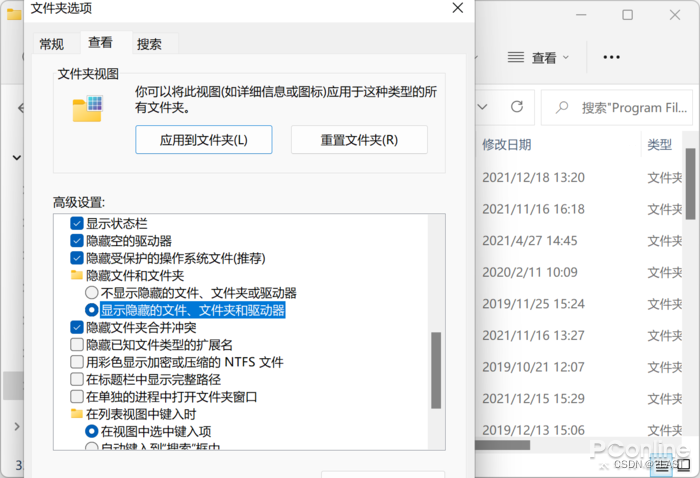
Task: Select the row dated 2019/12/13 15:06
Action: pyautogui.click(x=580, y=428)
